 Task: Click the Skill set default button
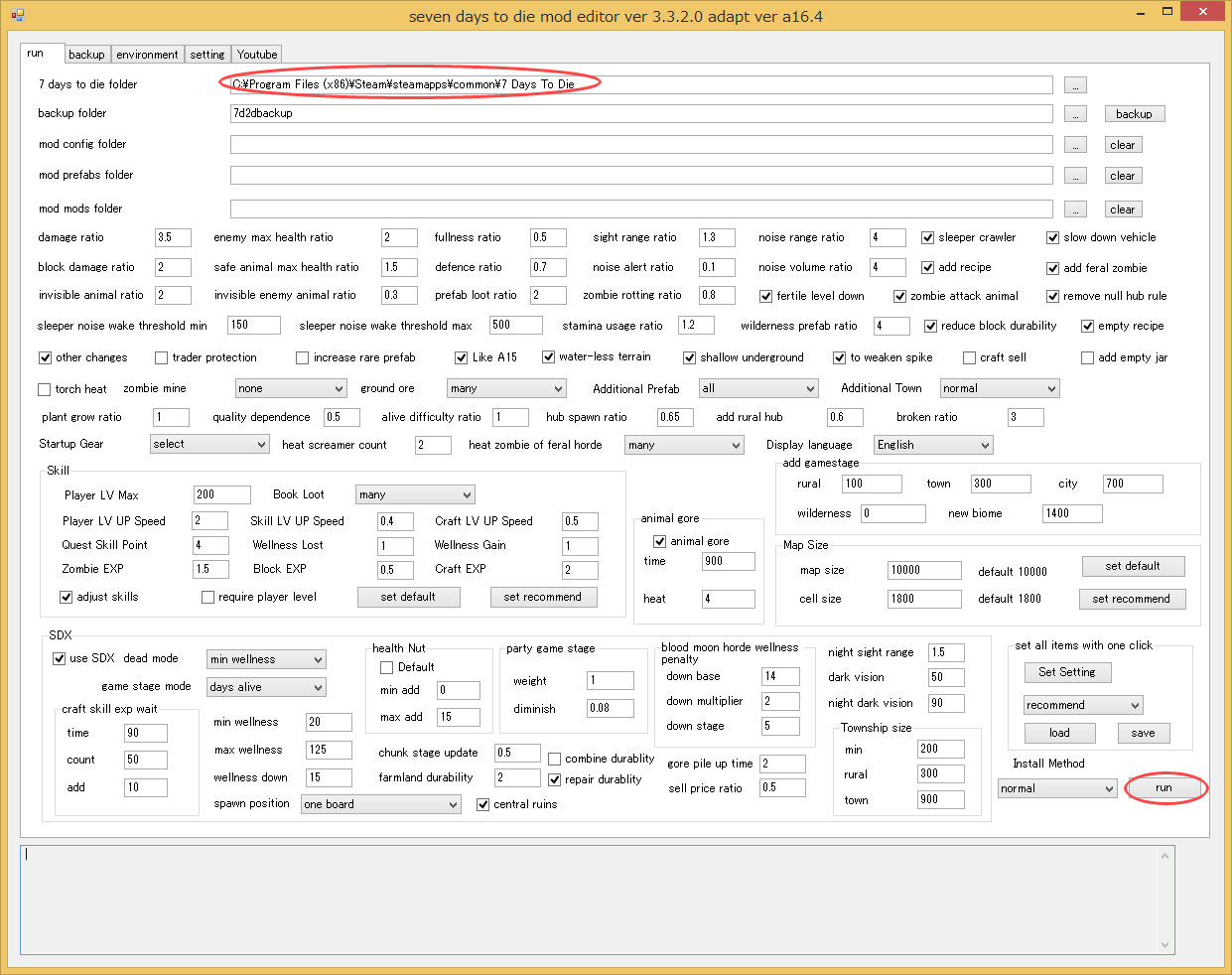408,597
